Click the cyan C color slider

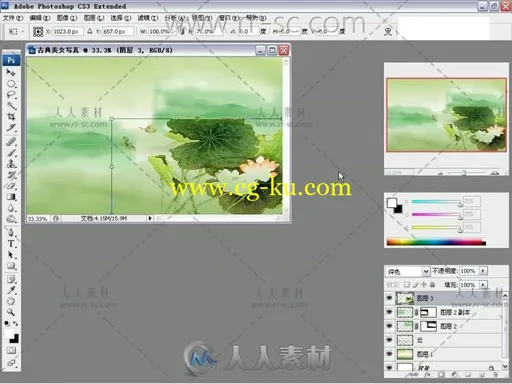[x=436, y=202]
